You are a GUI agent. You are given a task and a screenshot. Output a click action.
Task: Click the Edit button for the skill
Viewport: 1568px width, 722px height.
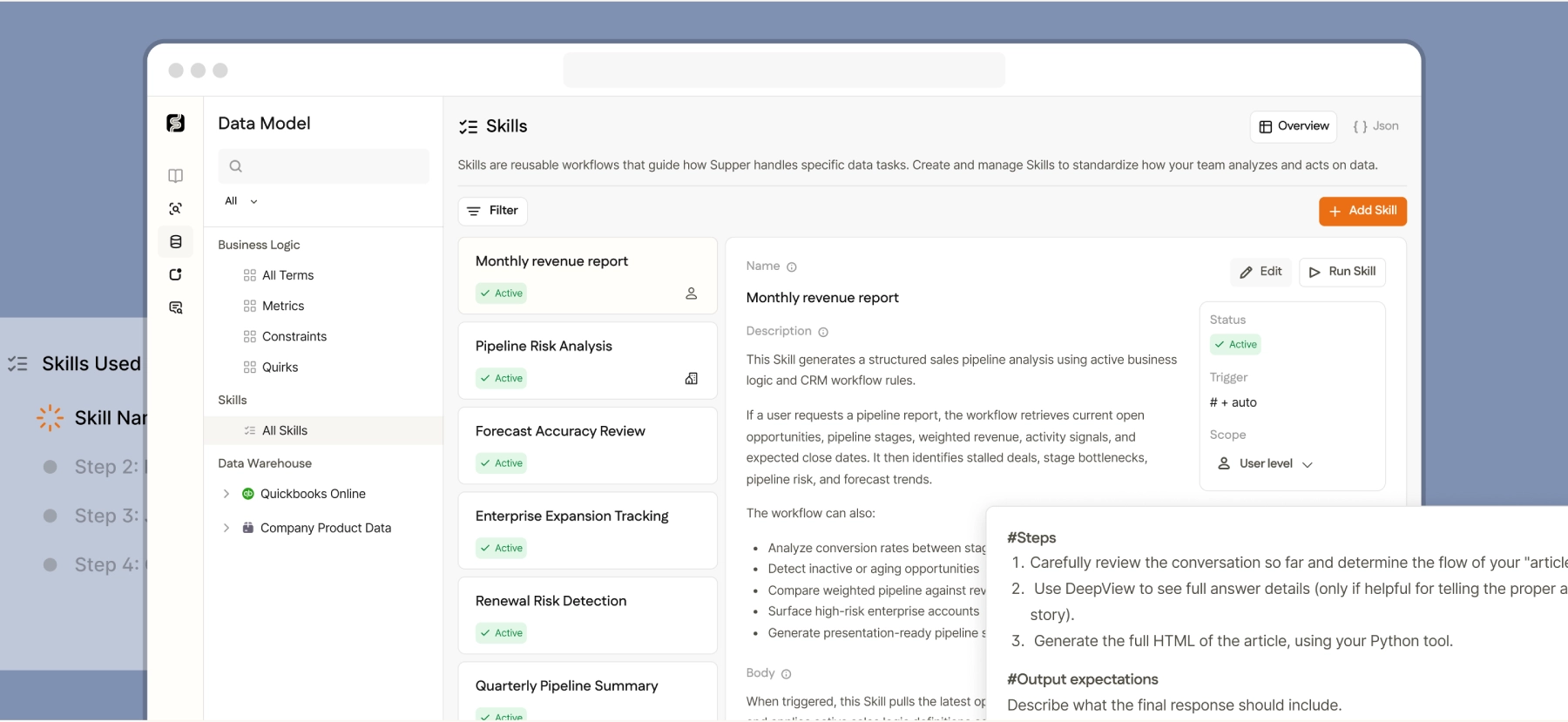[x=1260, y=272]
